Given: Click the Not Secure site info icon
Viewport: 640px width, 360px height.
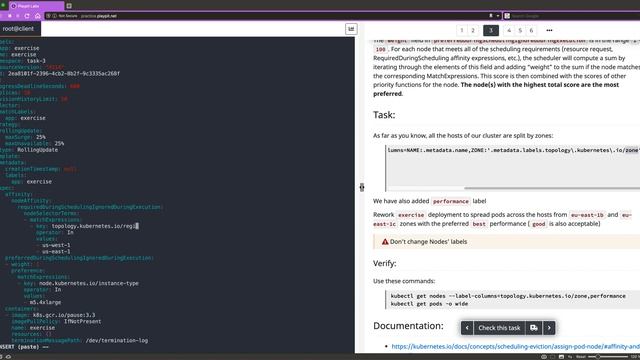Looking at the screenshot, I should (54, 16).
